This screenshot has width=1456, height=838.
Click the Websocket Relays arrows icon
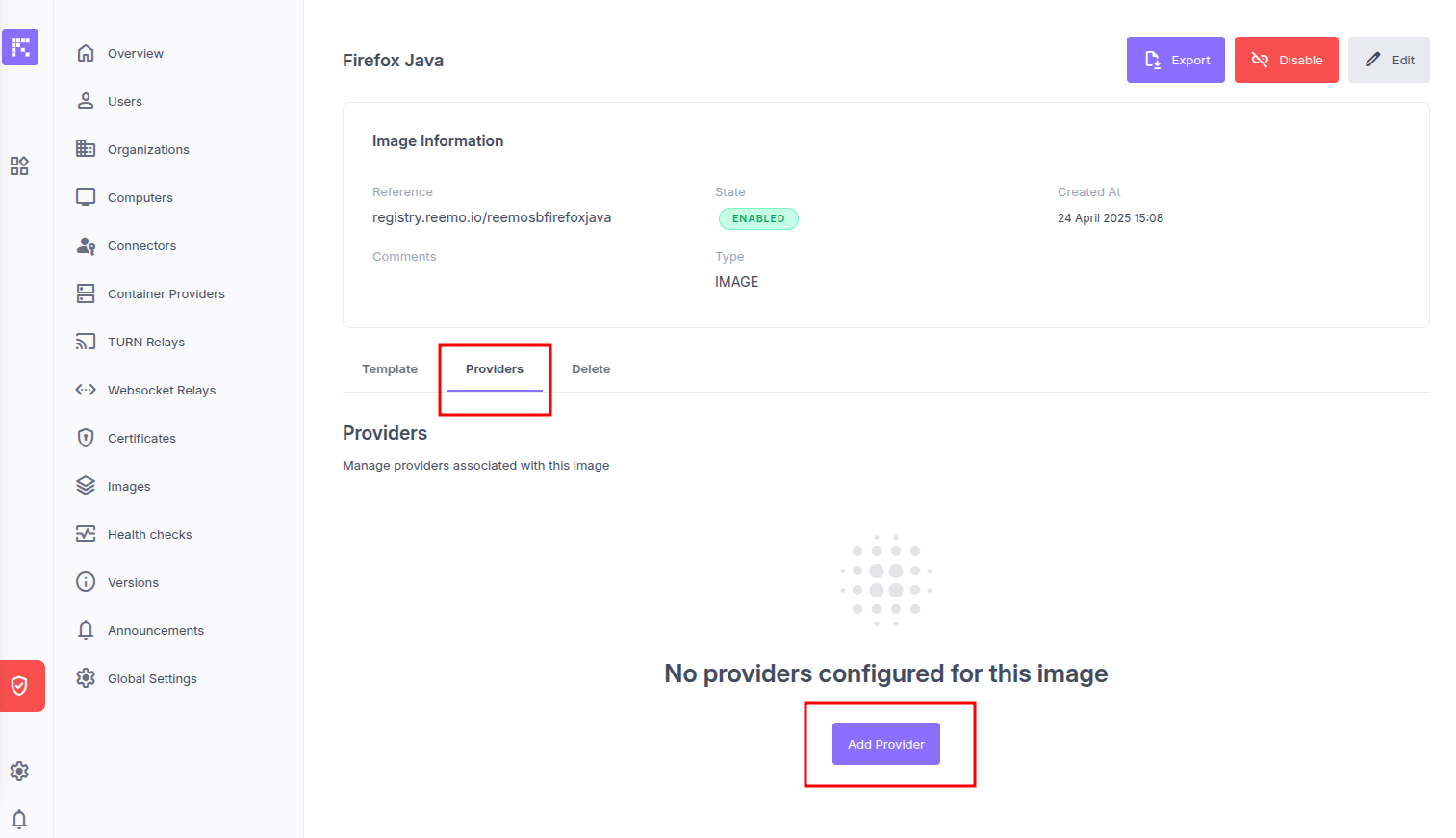[86, 390]
